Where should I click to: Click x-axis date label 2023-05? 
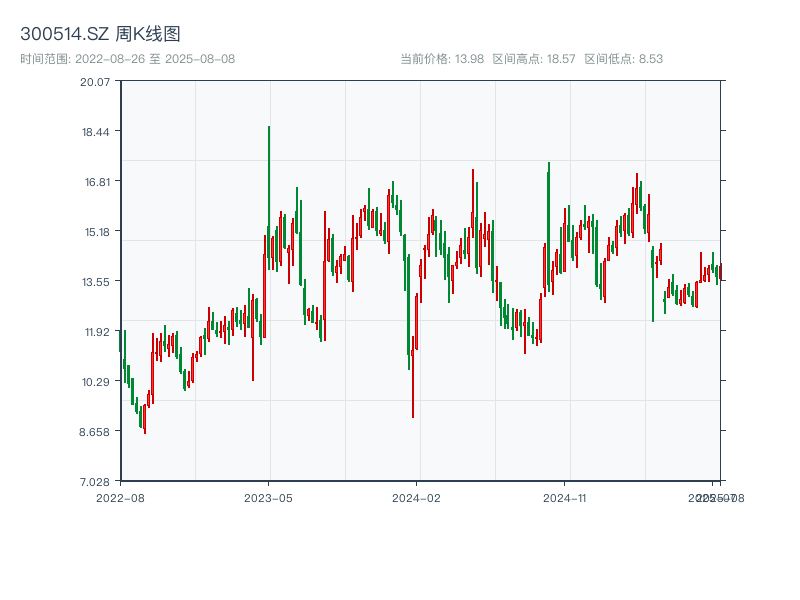(268, 498)
